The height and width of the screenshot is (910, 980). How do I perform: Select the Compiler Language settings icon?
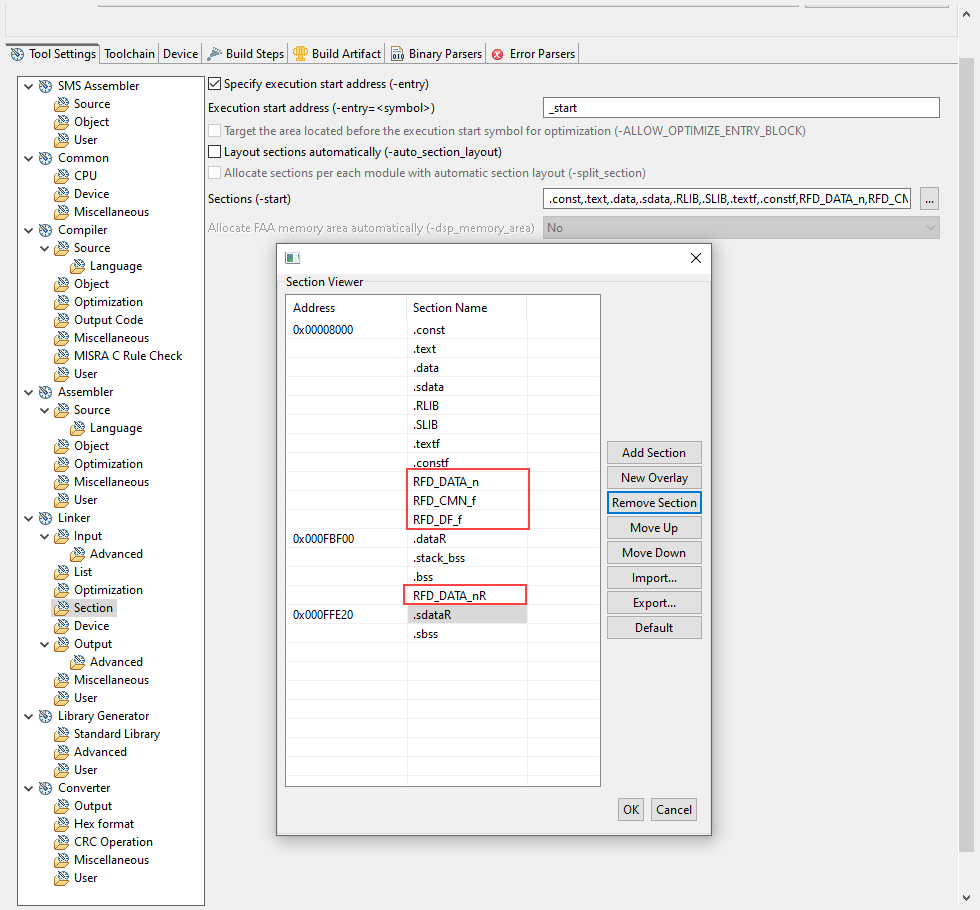point(78,266)
